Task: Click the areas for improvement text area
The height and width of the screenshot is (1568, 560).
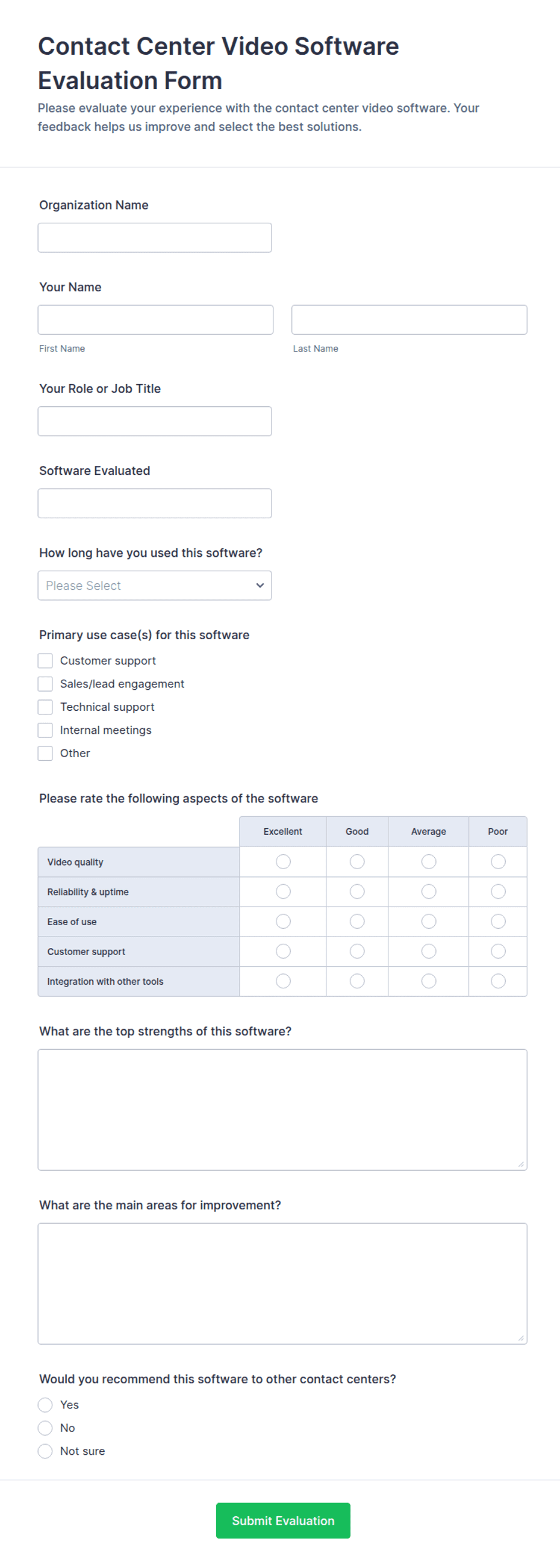Action: tap(282, 1284)
